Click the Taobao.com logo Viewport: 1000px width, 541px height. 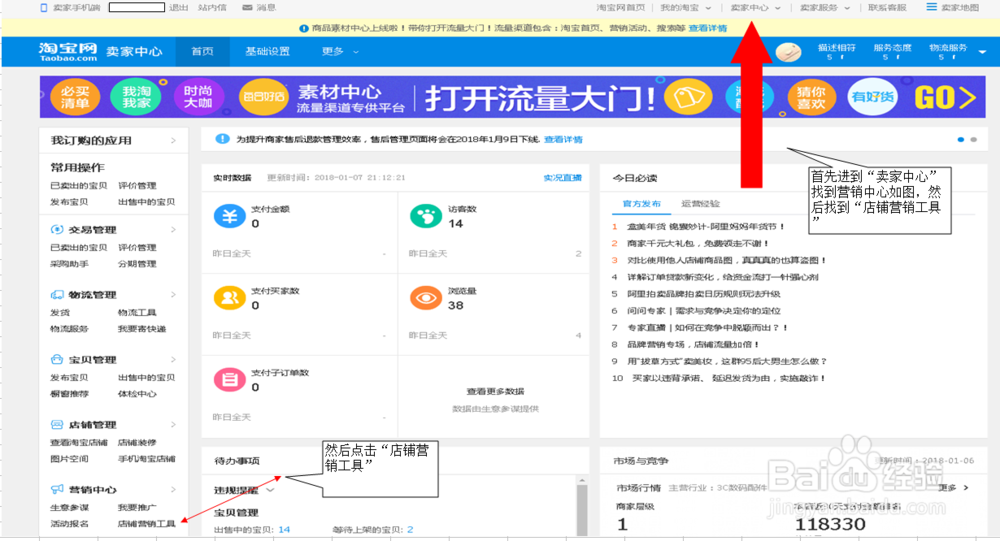pos(68,52)
